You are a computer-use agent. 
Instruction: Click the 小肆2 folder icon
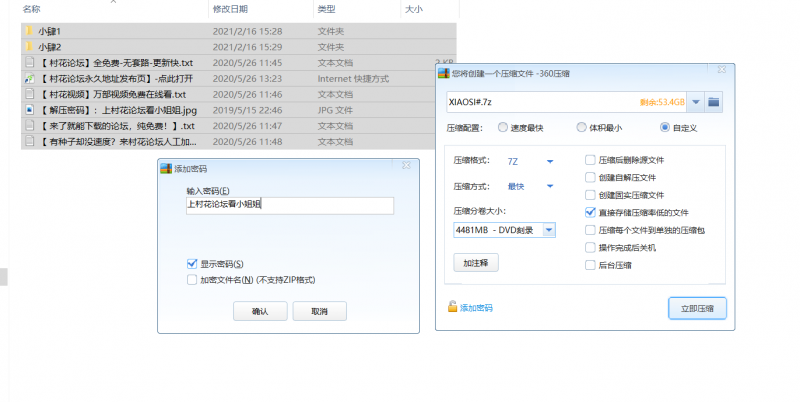click(x=28, y=47)
